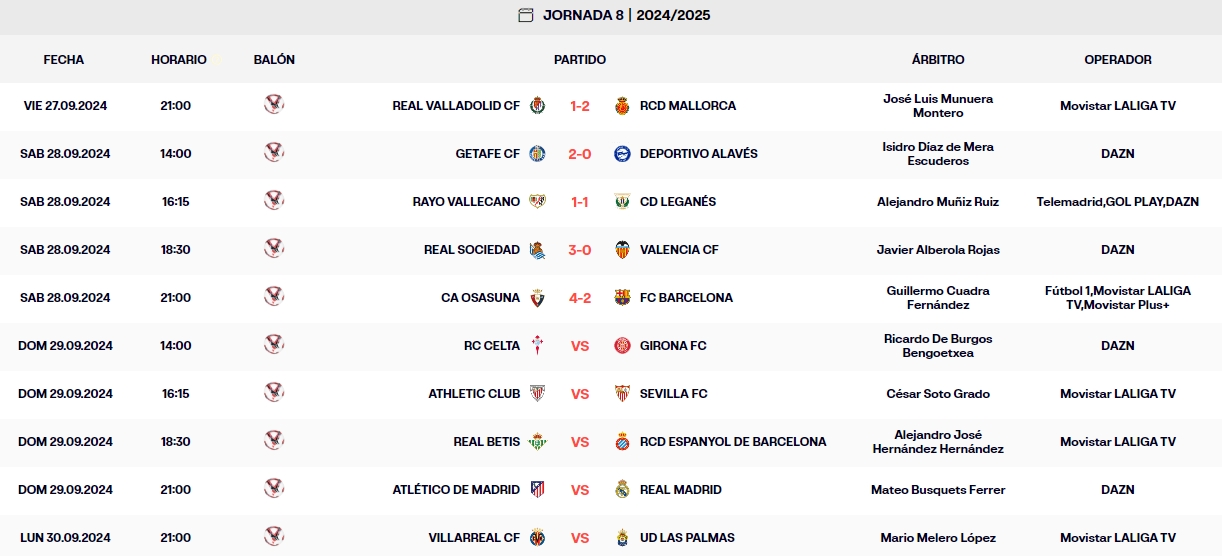Open VS link for Celta vs Girona

(x=580, y=346)
